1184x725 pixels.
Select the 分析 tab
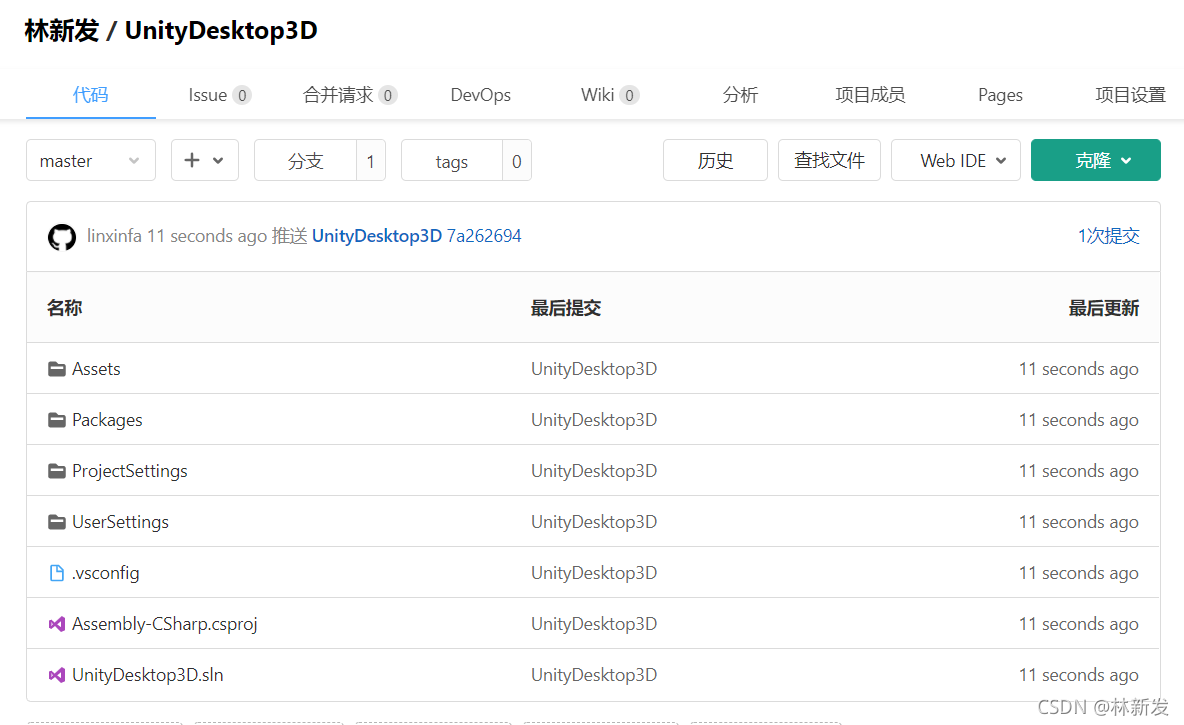[740, 95]
